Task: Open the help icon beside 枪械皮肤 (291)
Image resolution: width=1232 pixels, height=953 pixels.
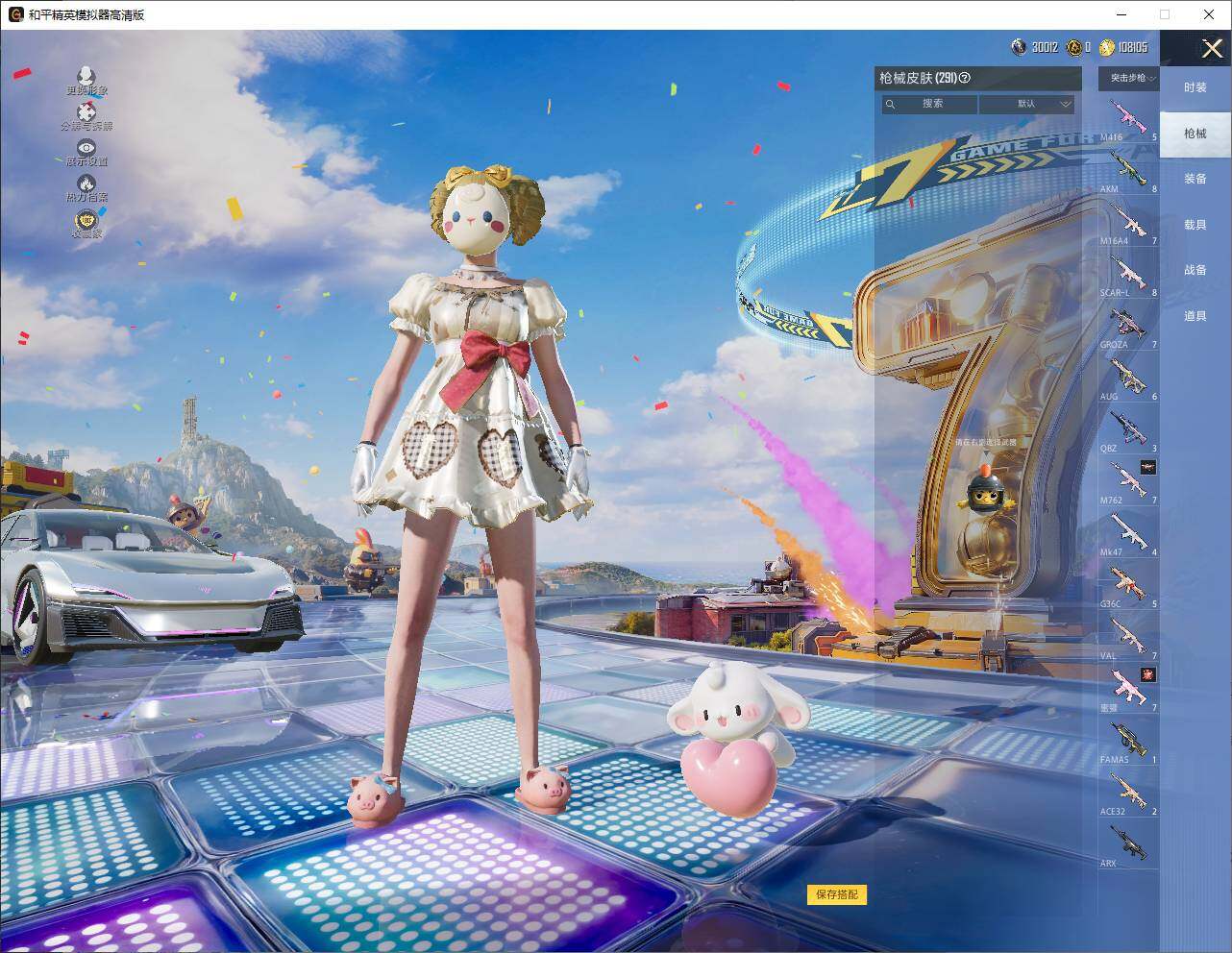Action: click(x=965, y=78)
